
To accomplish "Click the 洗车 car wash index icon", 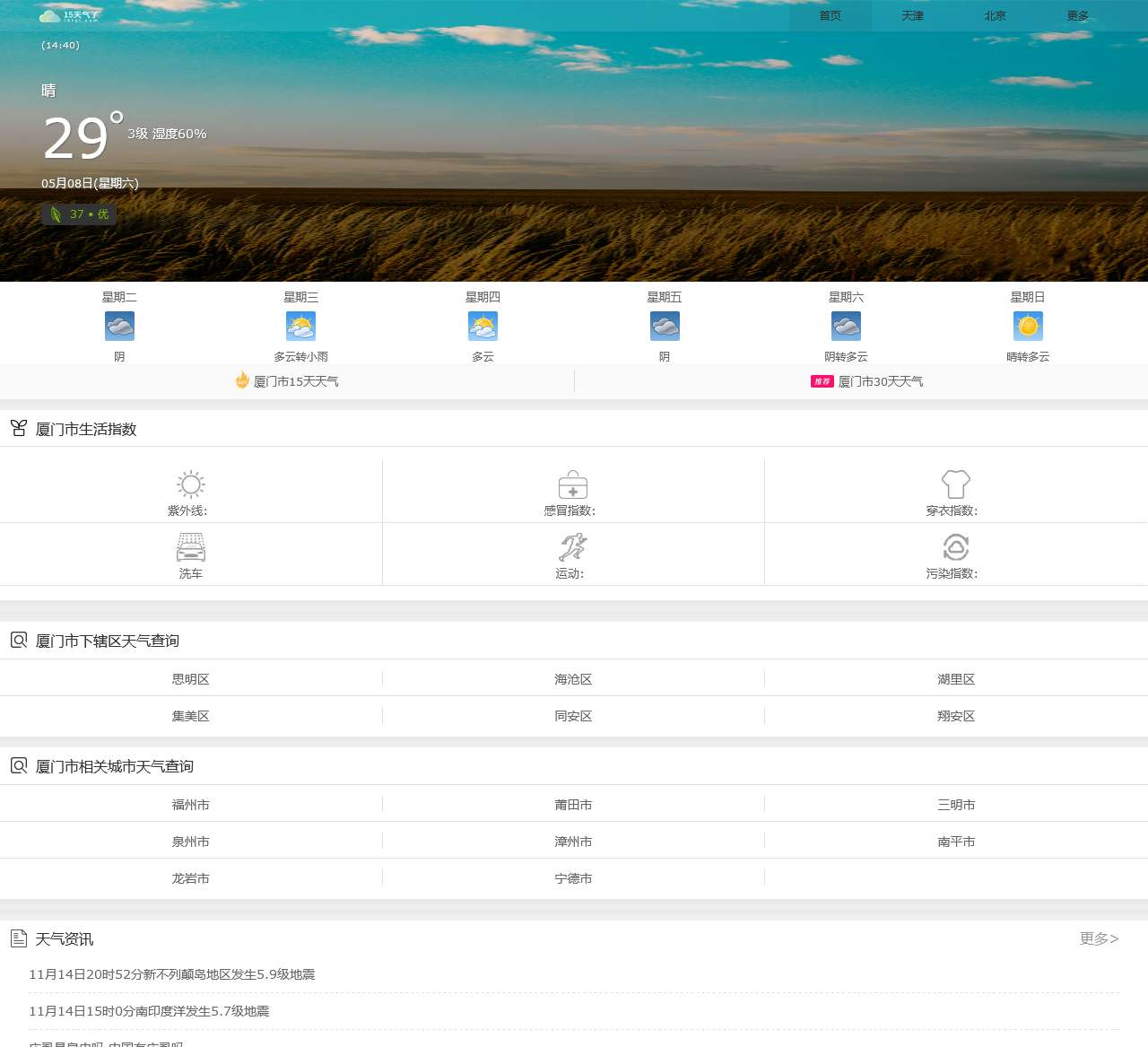I will tap(190, 546).
